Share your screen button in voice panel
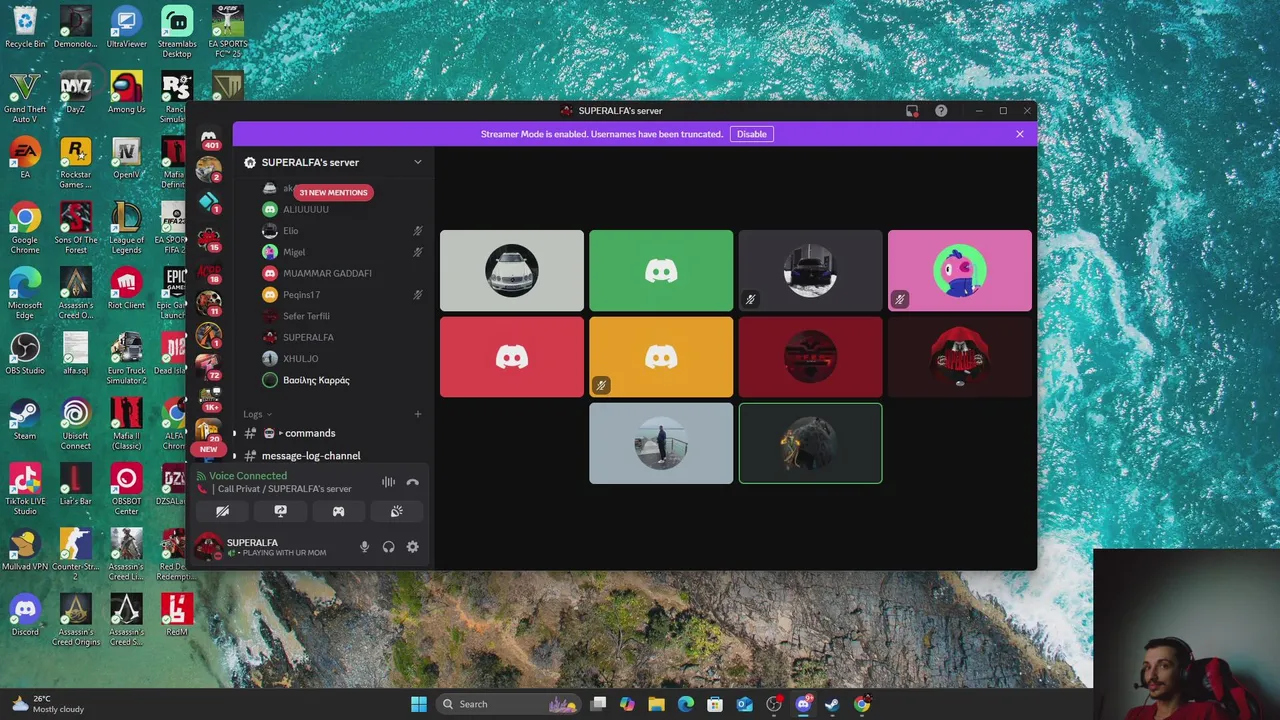This screenshot has height=720, width=1280. 280,511
